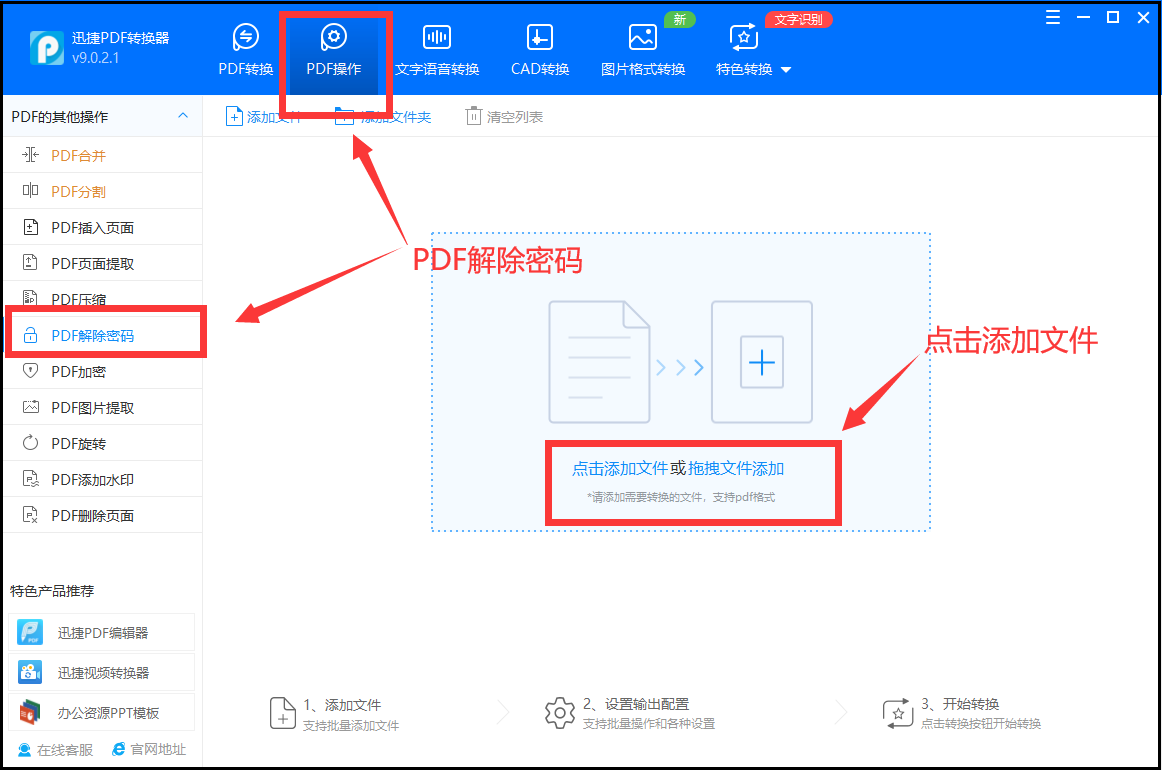Open the 文字语音转换 tab
The image size is (1162, 770).
(x=437, y=50)
